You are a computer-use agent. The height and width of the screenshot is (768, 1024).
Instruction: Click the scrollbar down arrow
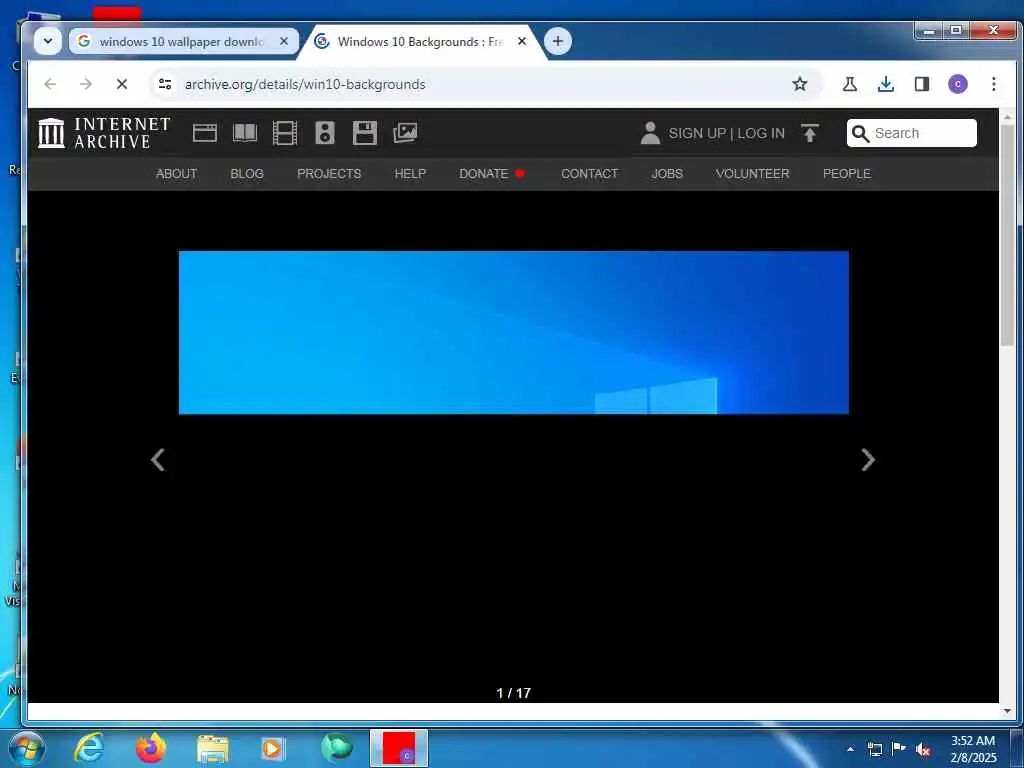(x=1006, y=711)
